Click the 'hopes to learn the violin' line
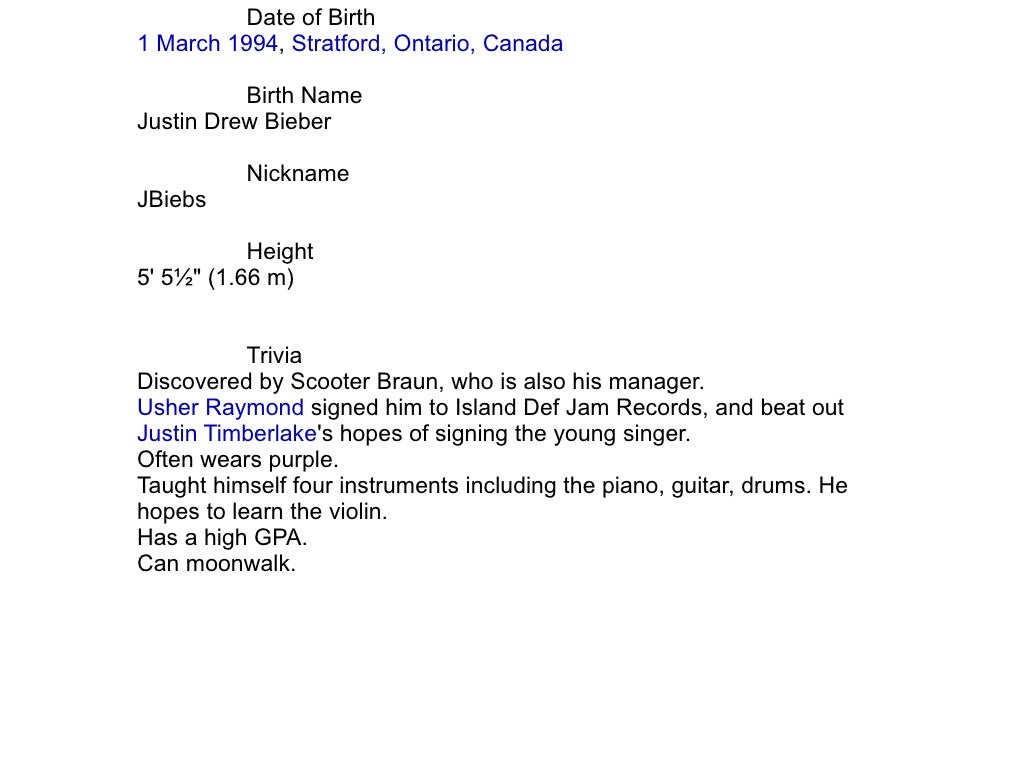 pos(262,512)
